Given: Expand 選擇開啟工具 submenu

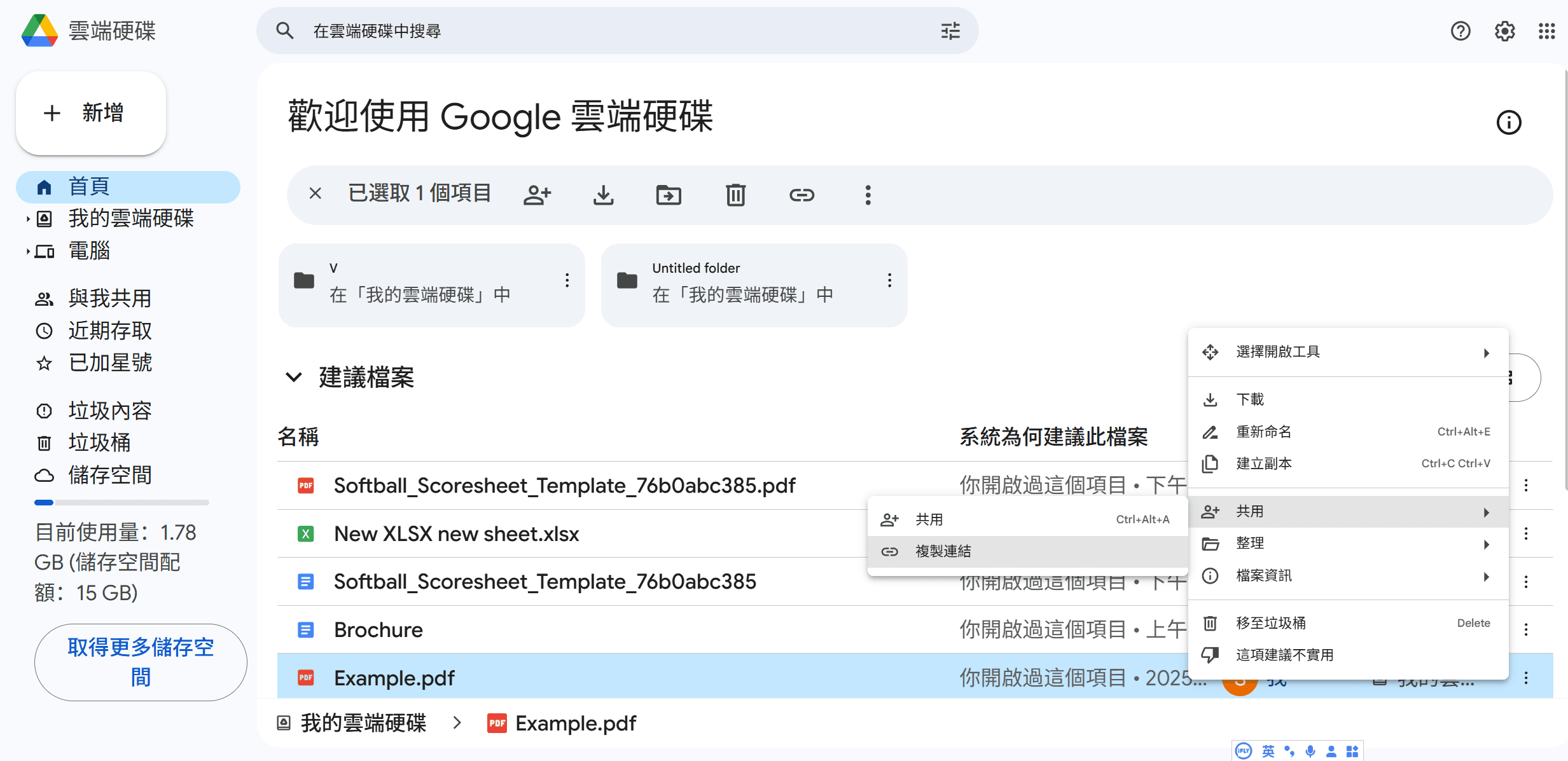Looking at the screenshot, I should [x=1487, y=353].
